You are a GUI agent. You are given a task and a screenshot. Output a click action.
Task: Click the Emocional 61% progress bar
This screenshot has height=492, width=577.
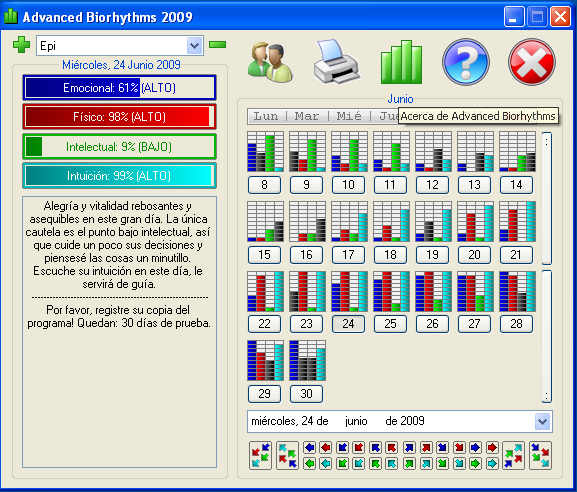tap(119, 88)
